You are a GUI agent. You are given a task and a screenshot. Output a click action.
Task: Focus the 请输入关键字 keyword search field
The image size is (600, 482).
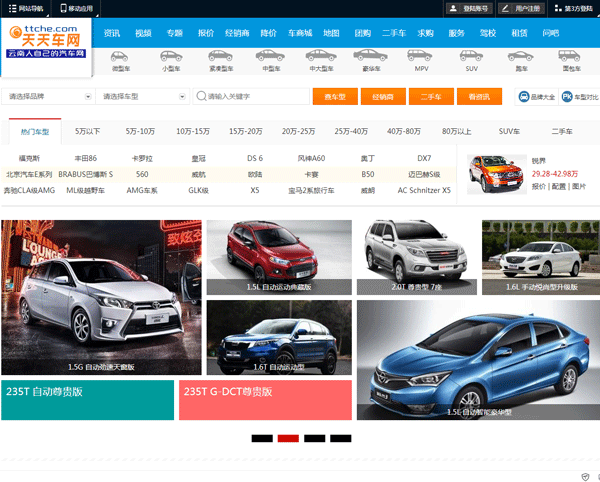(251, 96)
